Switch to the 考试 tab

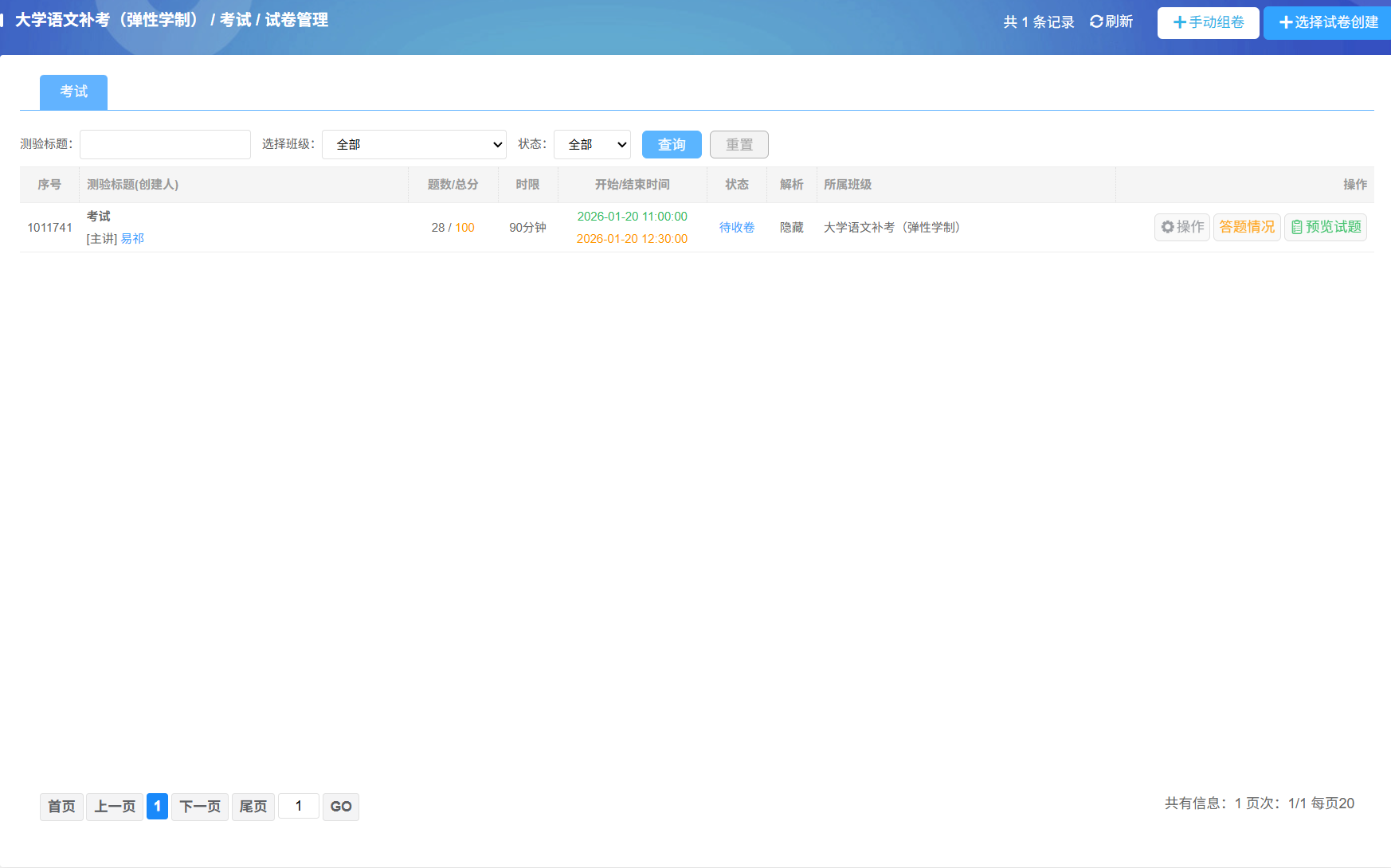tap(72, 92)
